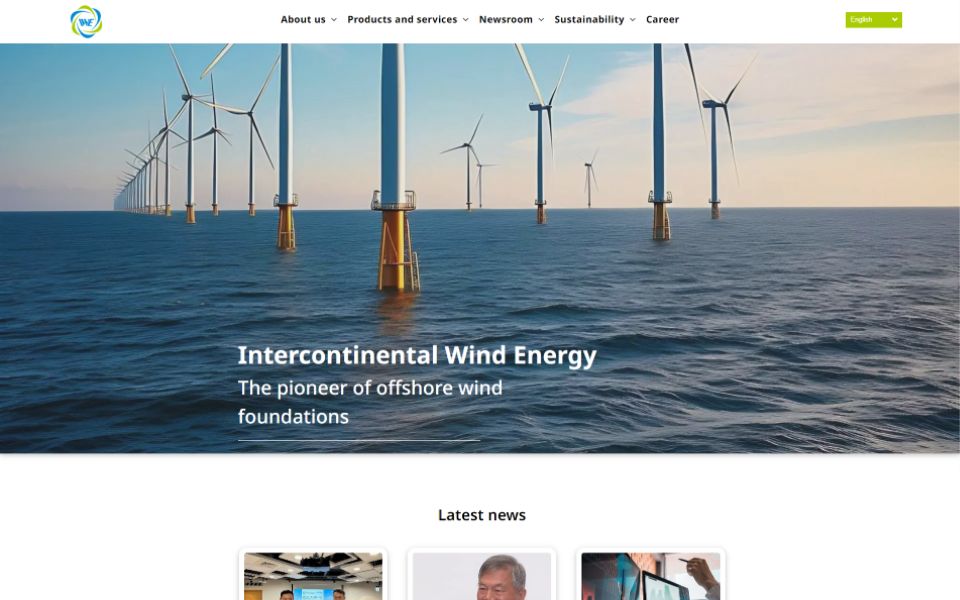
Task: Select the offshore wind foundations tagline
Action: click(x=370, y=401)
